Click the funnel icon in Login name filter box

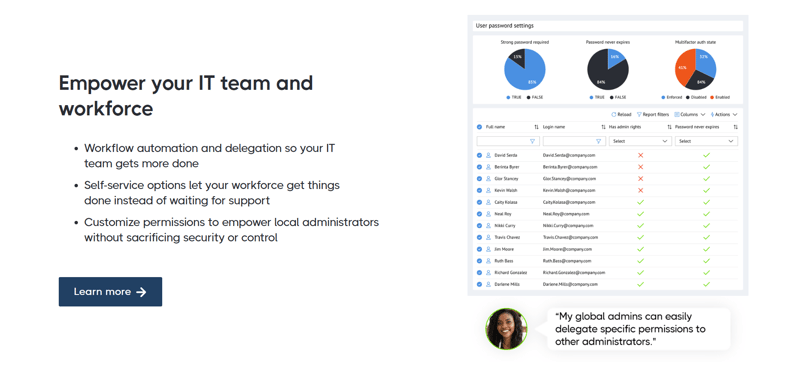pos(598,141)
